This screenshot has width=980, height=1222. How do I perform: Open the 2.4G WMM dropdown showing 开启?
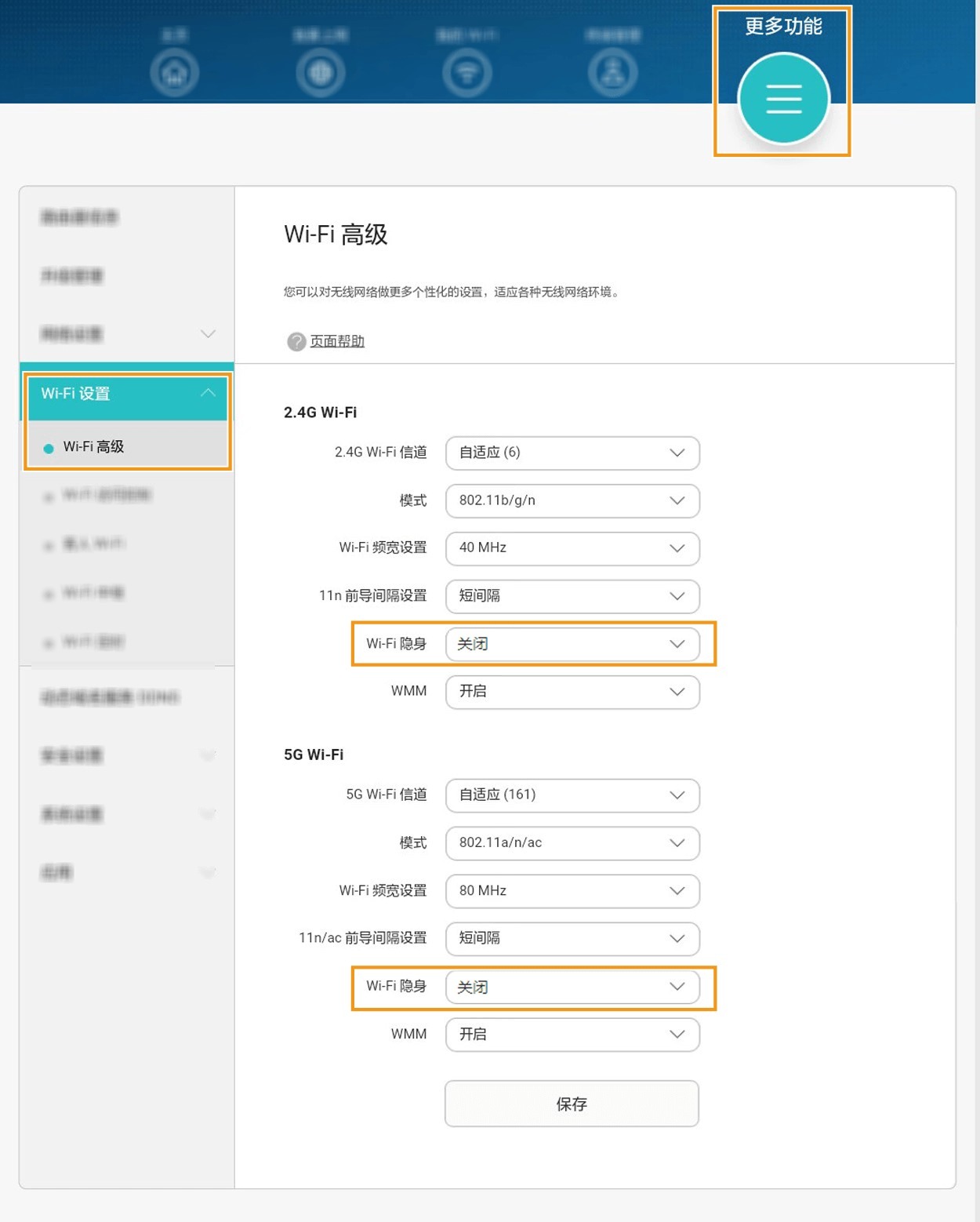point(572,692)
